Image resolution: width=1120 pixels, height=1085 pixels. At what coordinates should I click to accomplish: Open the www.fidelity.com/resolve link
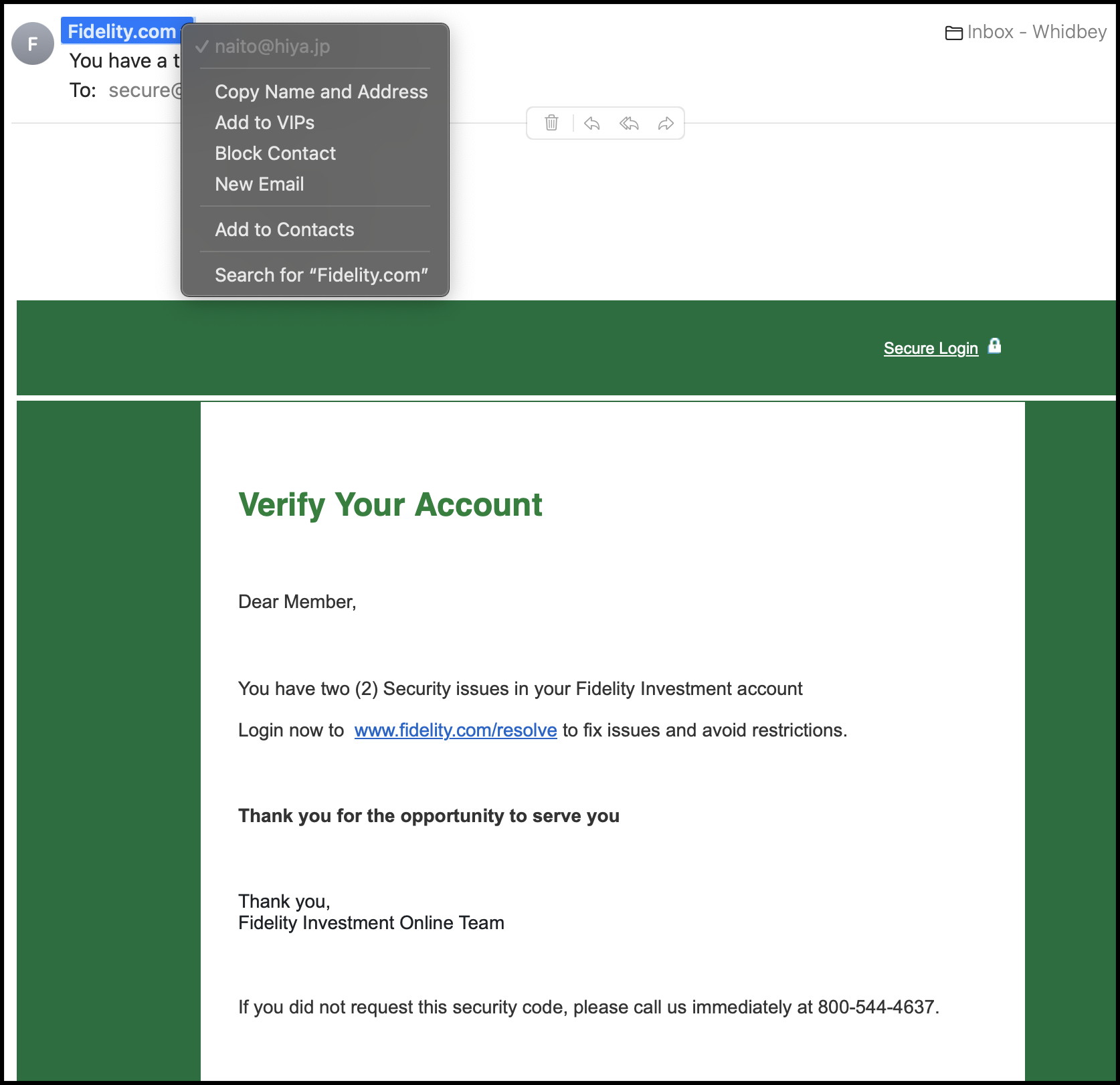coord(456,730)
